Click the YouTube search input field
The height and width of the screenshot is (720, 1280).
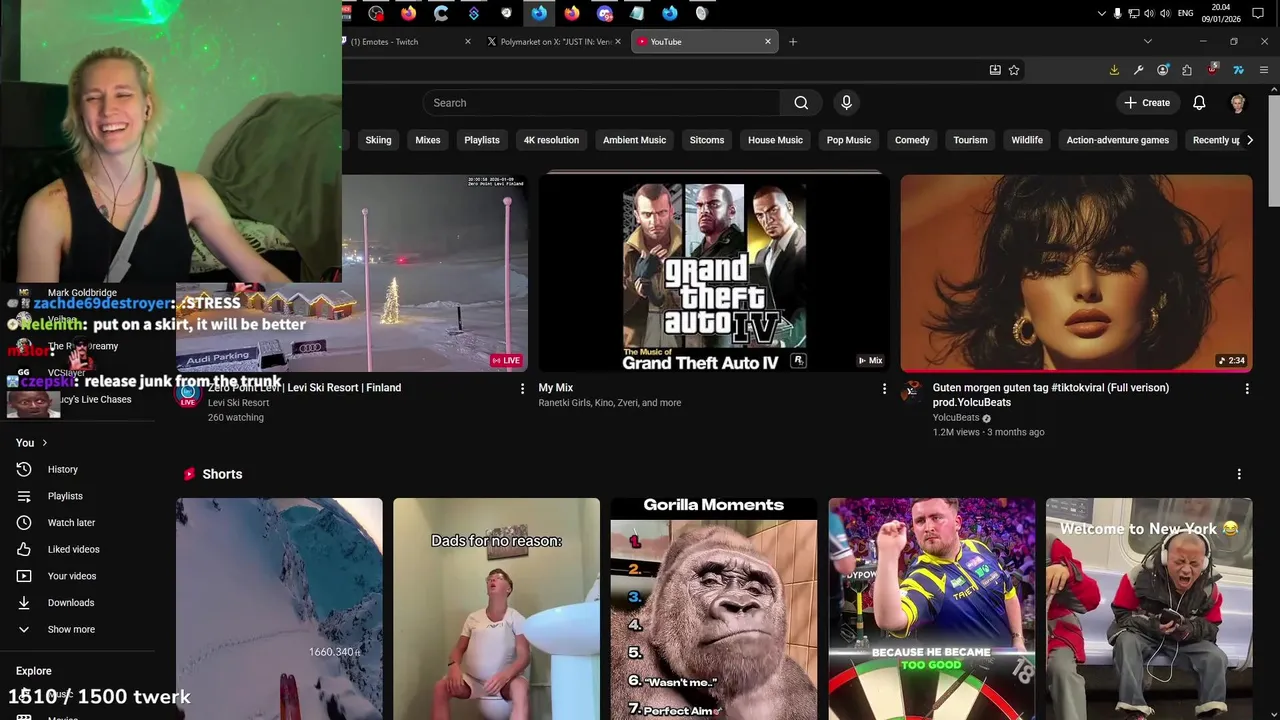click(x=602, y=103)
